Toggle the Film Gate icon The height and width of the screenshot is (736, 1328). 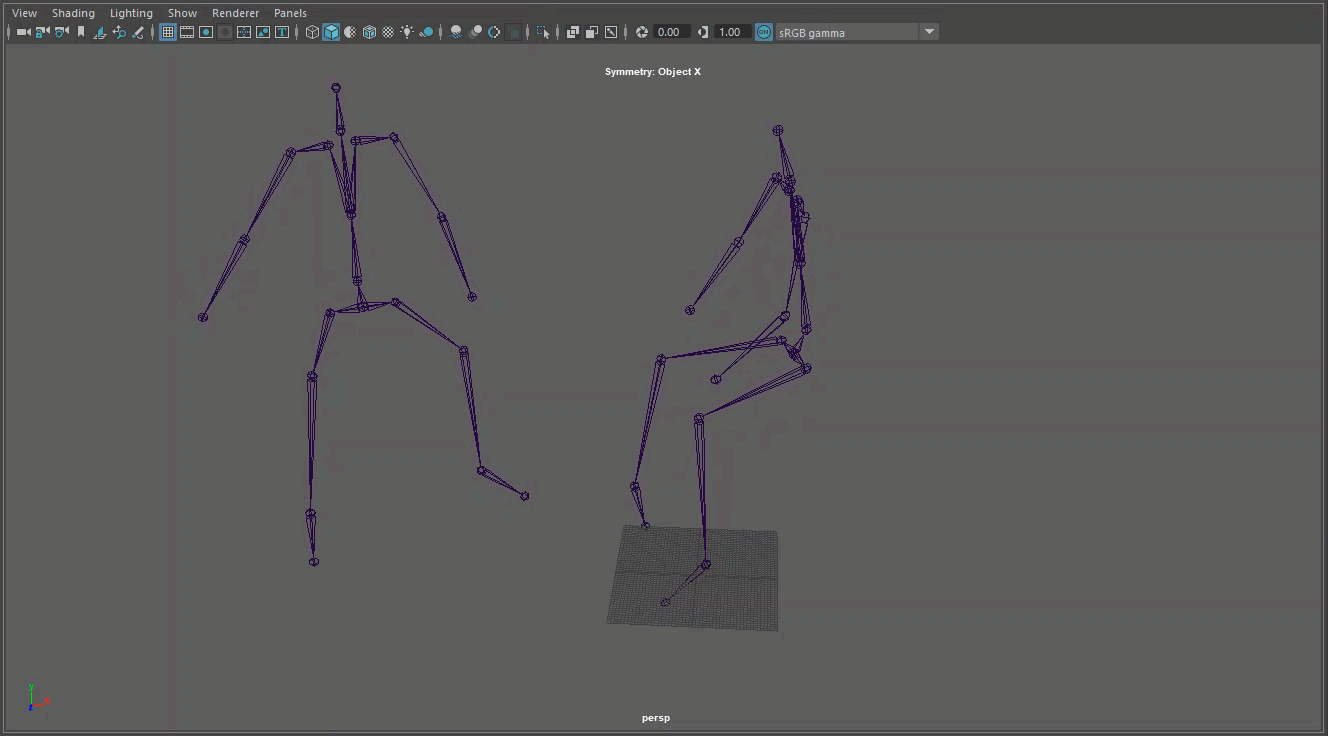click(187, 32)
